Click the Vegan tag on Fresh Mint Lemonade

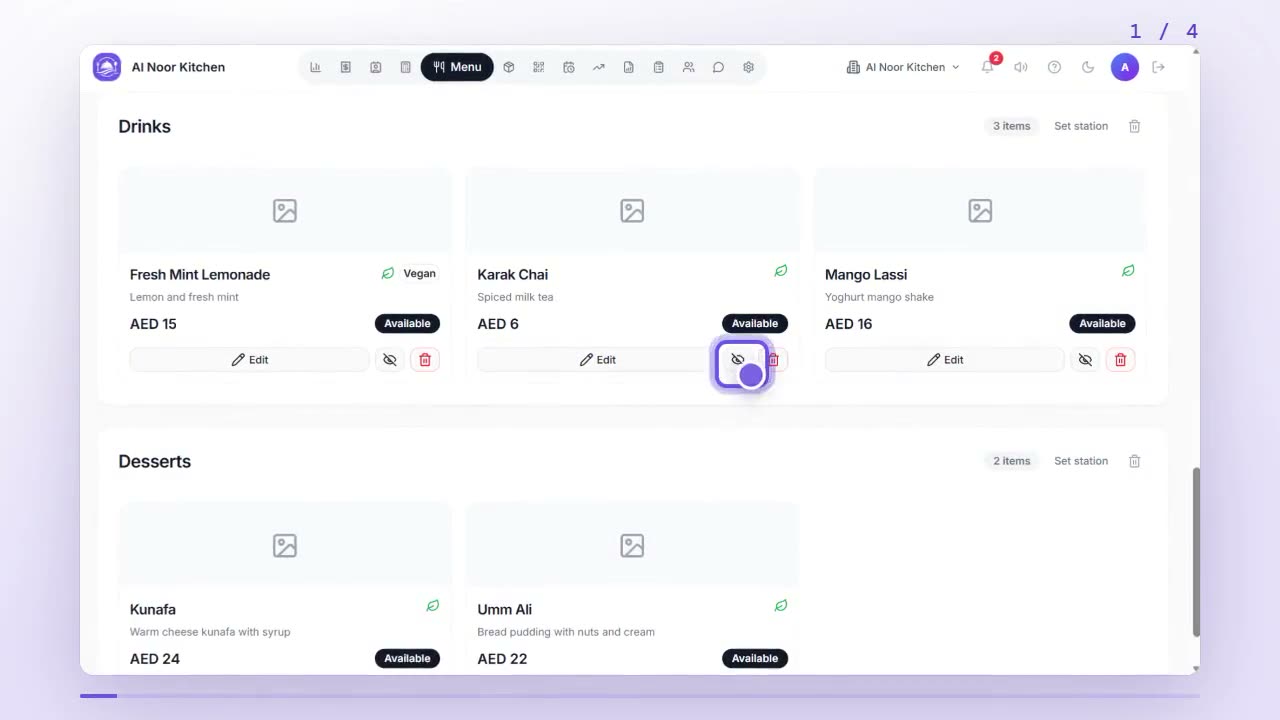419,274
